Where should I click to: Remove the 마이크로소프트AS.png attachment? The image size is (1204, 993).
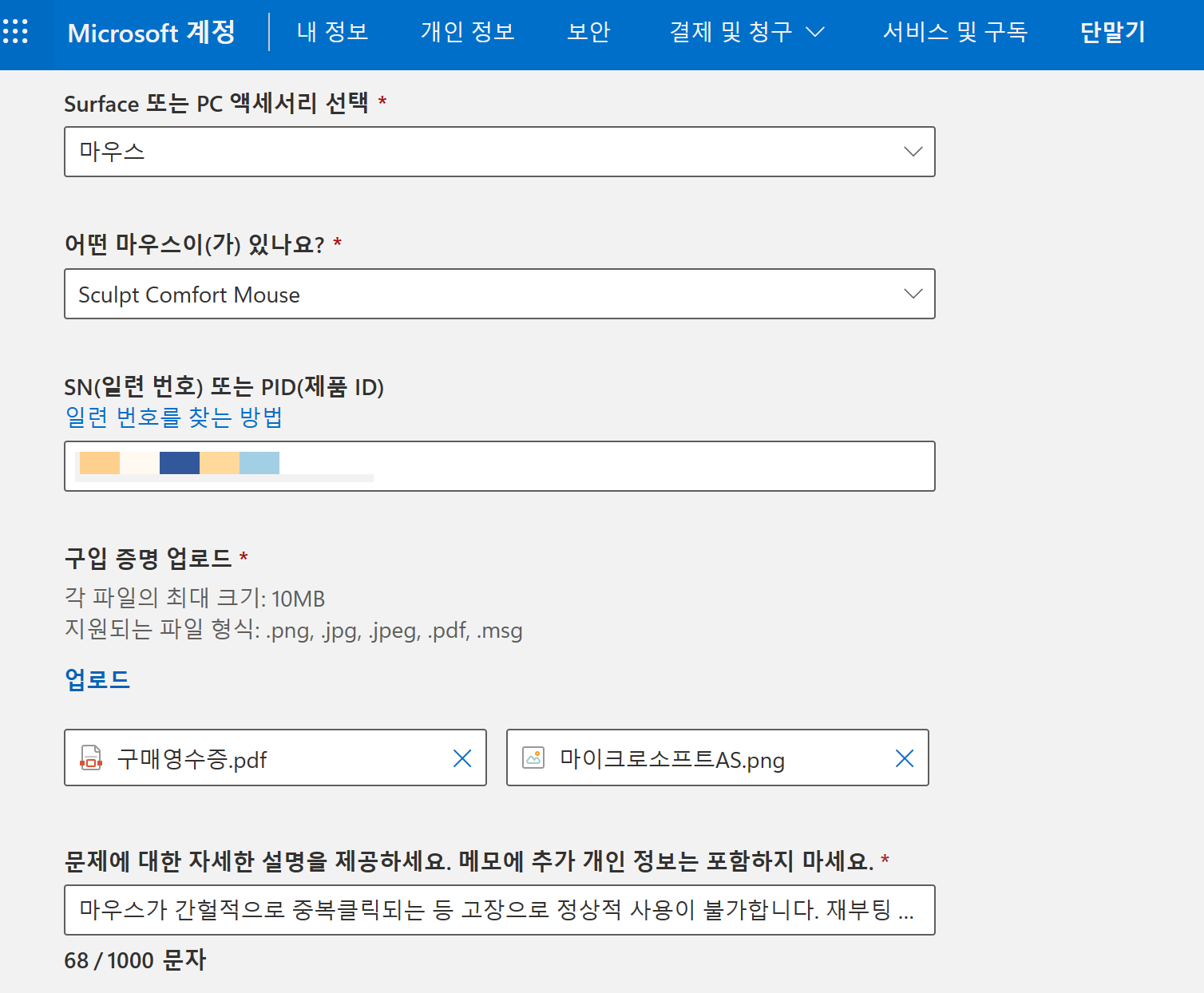pyautogui.click(x=905, y=758)
